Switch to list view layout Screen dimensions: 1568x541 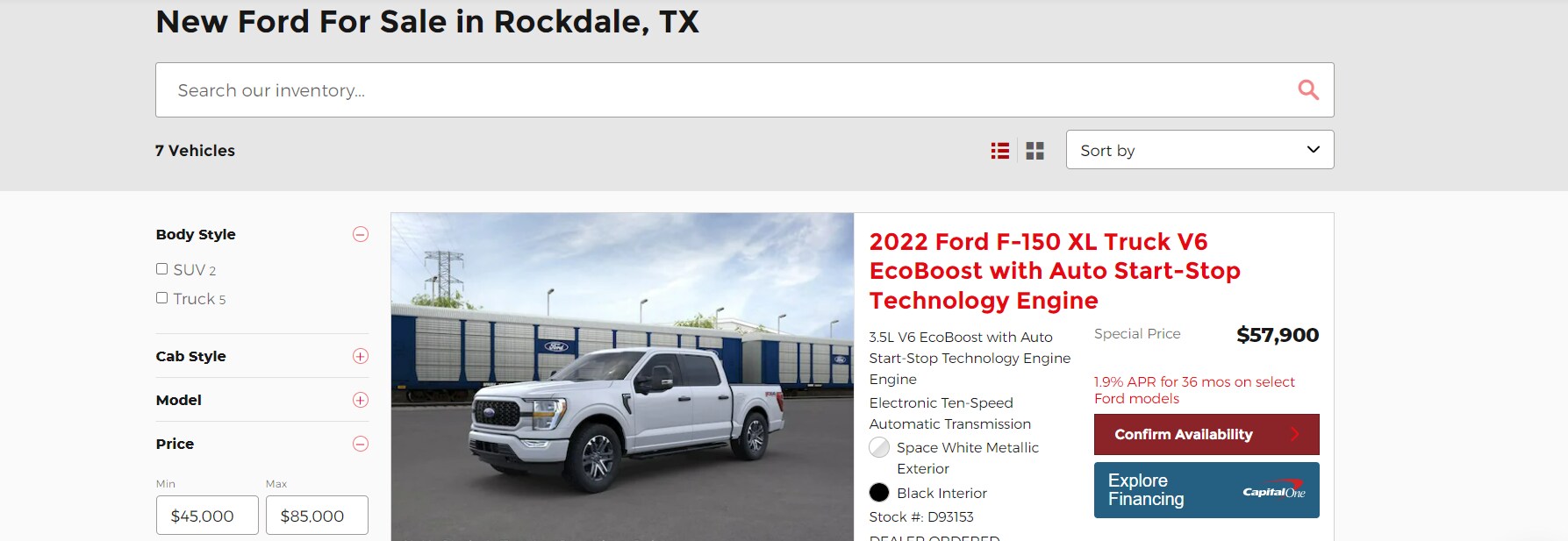[x=999, y=151]
